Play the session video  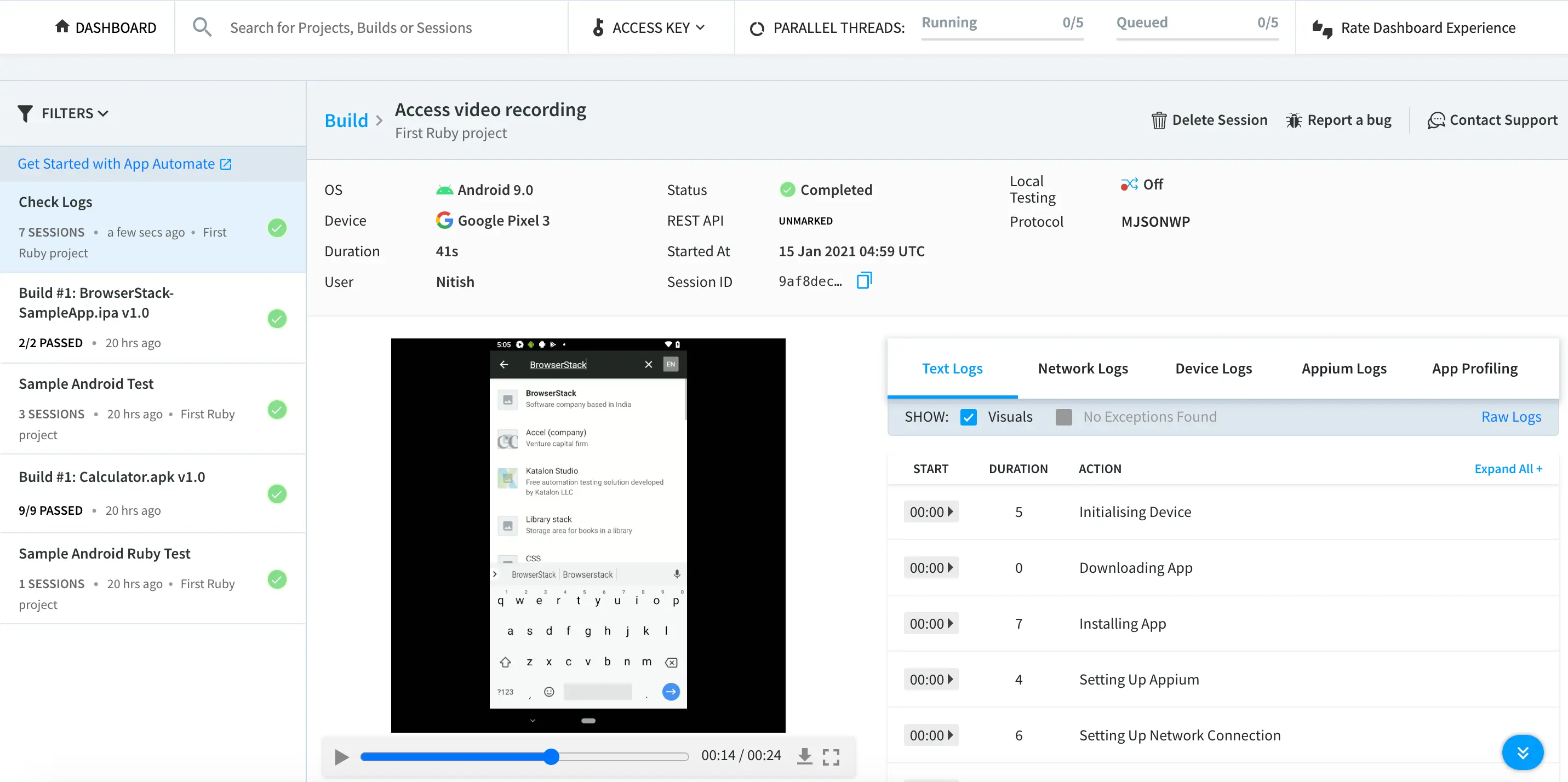pos(341,756)
